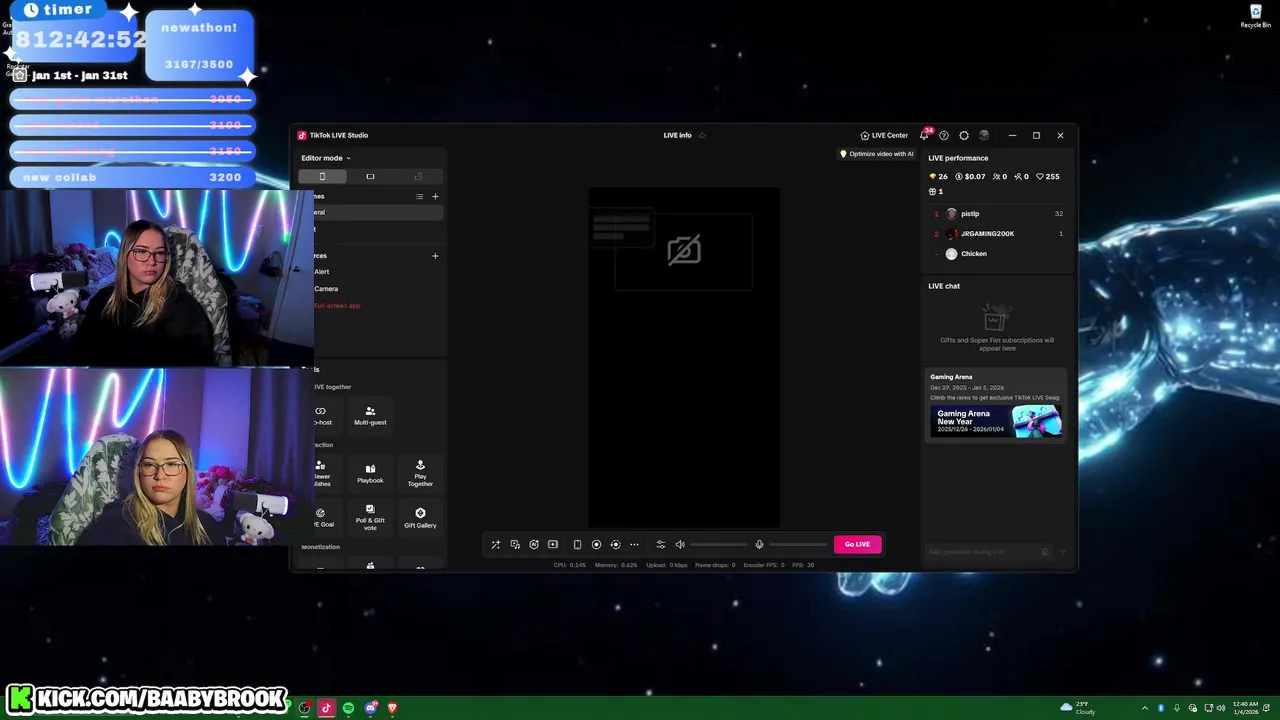This screenshot has width=1280, height=720.
Task: Open the settings gear in TikTok Studio
Action: click(964, 135)
